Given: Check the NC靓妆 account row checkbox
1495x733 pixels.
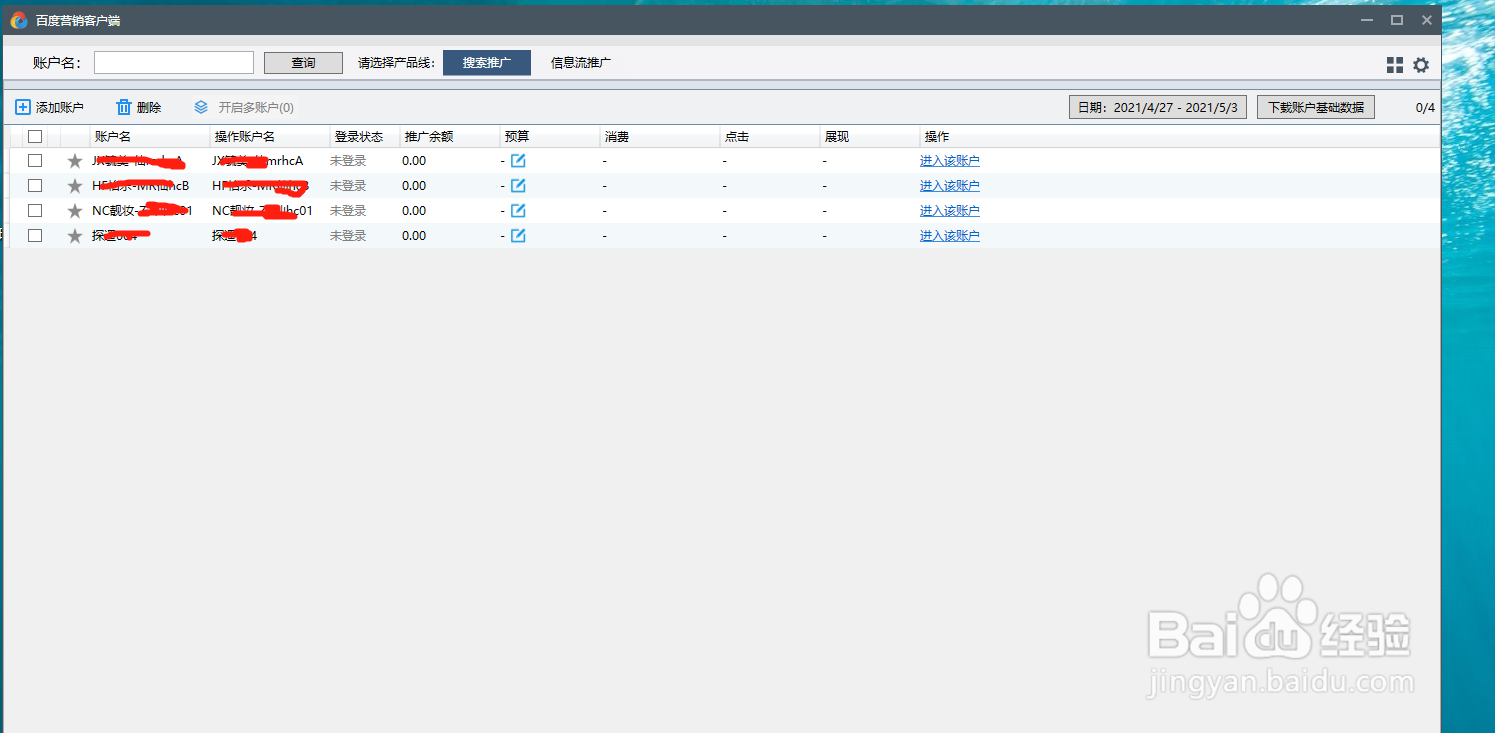Looking at the screenshot, I should [35, 210].
